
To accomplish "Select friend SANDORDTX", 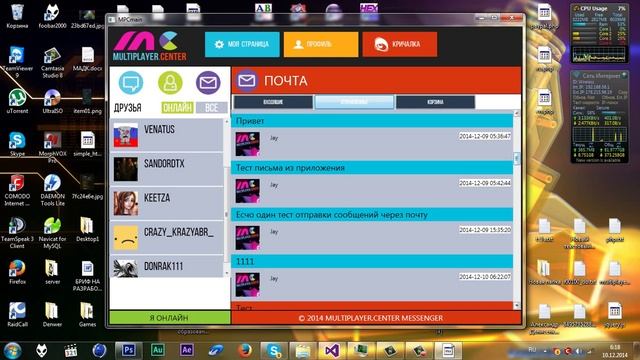I will pos(167,169).
